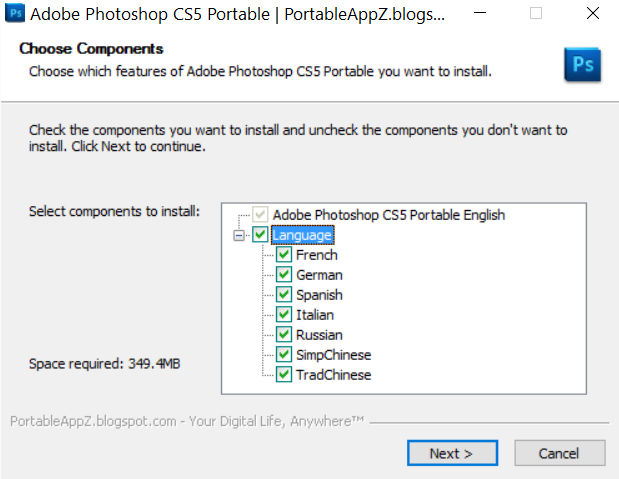Toggle the Language group checkbox
Viewport: 619px width, 479px height.
tap(260, 235)
